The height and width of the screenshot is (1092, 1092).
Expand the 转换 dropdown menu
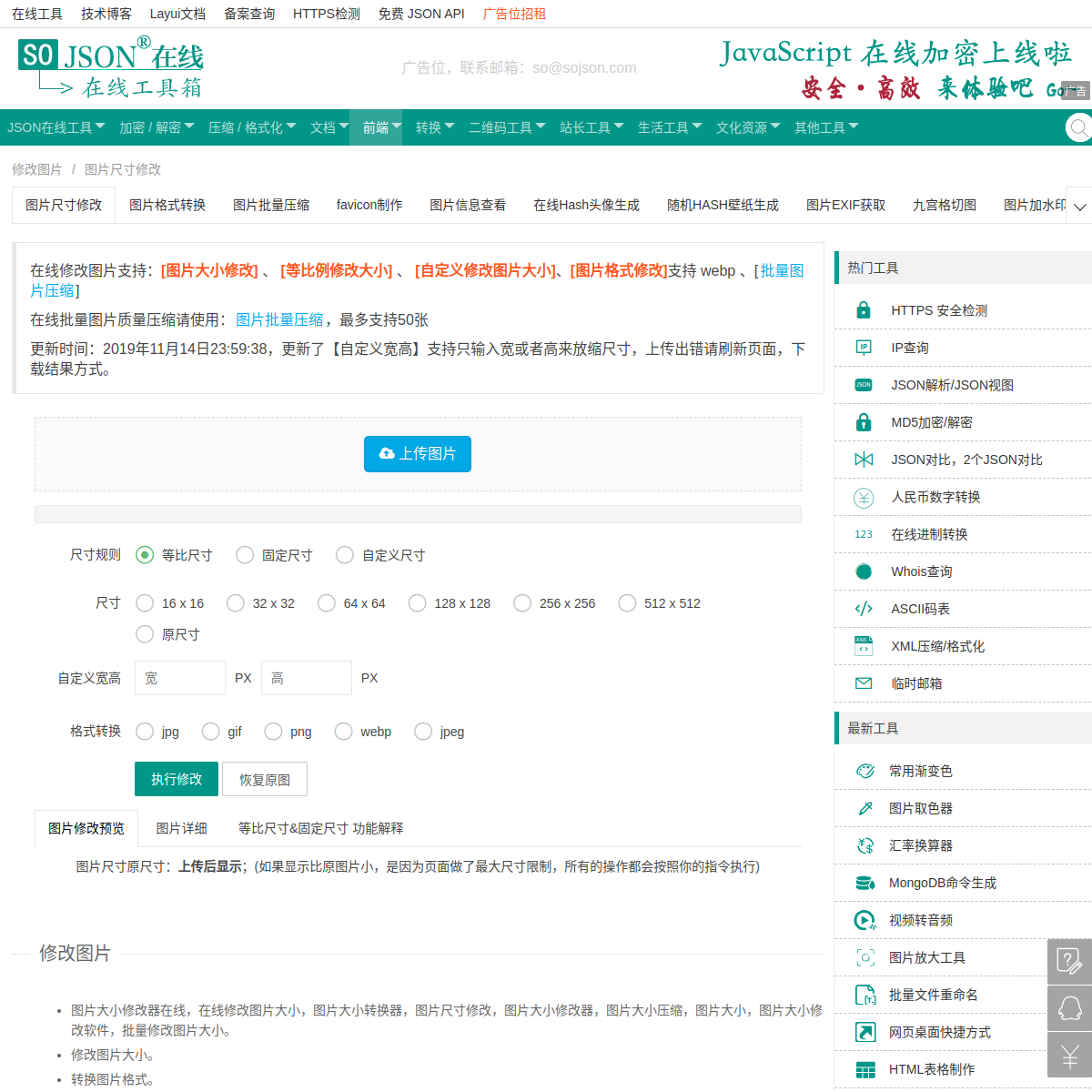435,127
